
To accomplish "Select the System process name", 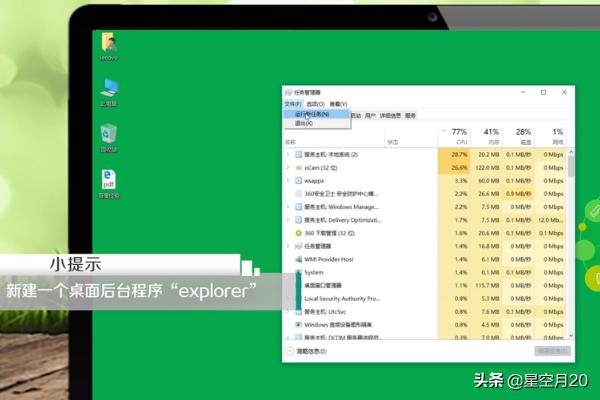I will 314,272.
